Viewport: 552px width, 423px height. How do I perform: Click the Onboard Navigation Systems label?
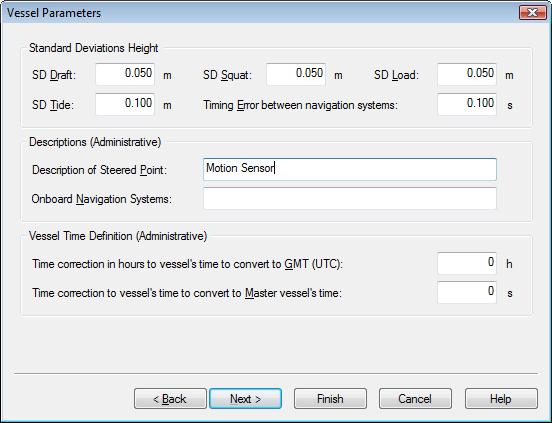pos(101,199)
